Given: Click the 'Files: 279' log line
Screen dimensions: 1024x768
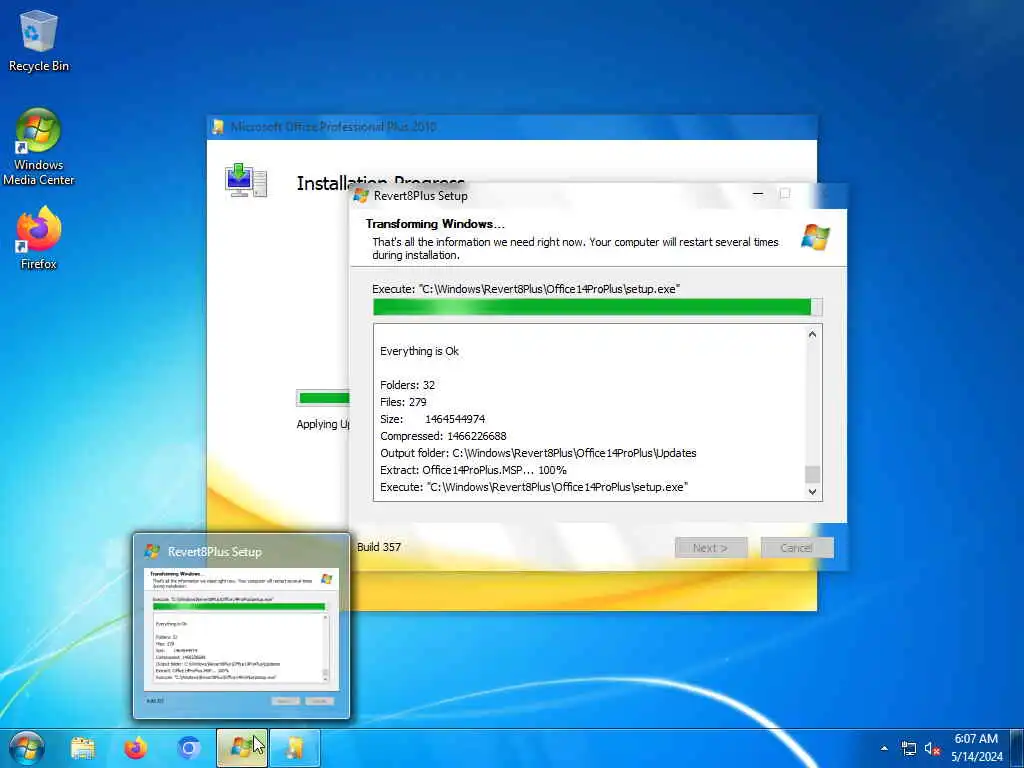Looking at the screenshot, I should tap(403, 402).
